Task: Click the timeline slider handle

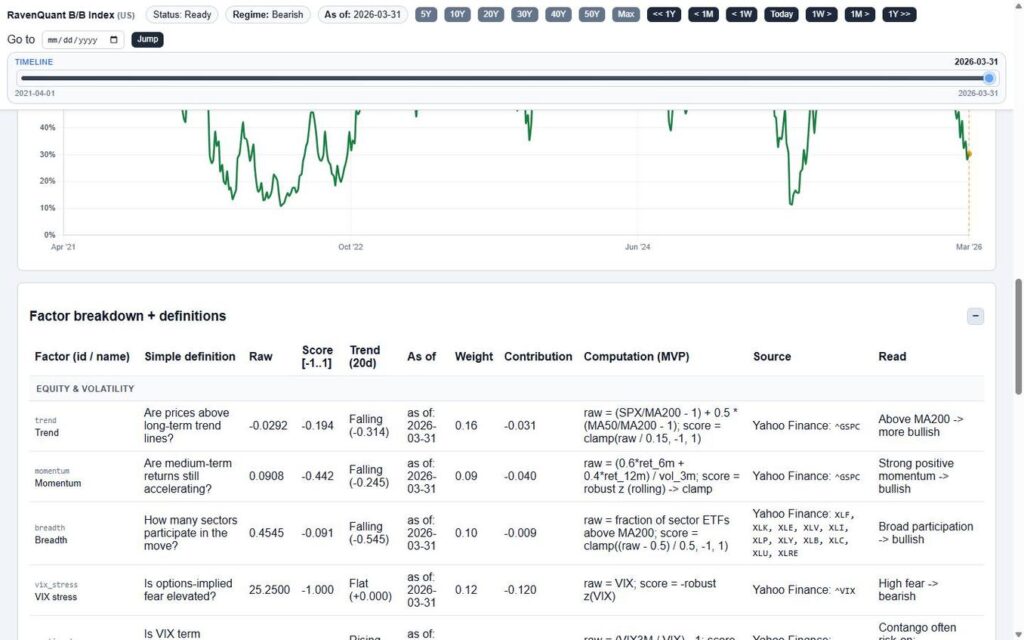Action: point(989,78)
